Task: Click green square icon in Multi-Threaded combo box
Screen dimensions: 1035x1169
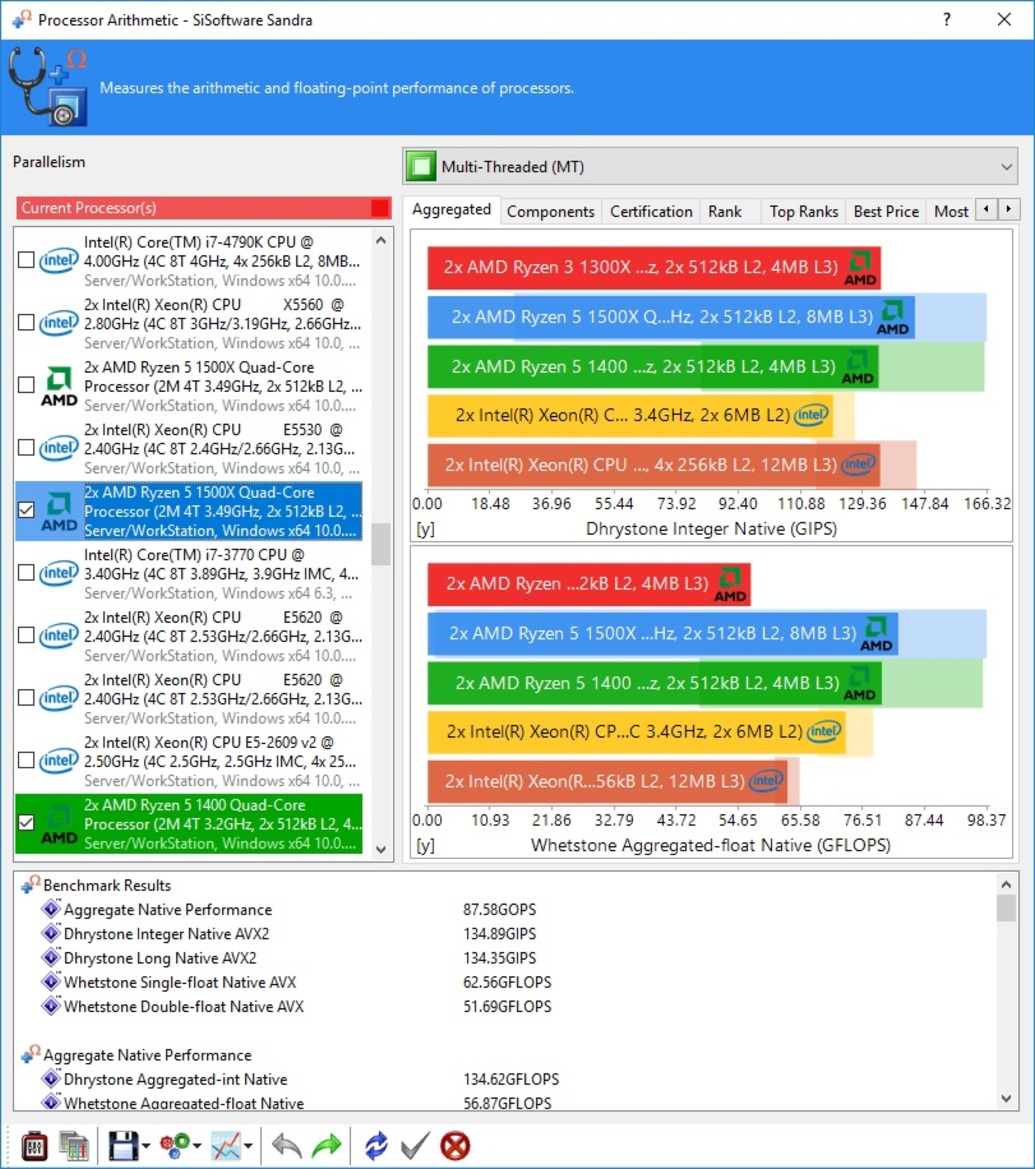Action: (421, 166)
